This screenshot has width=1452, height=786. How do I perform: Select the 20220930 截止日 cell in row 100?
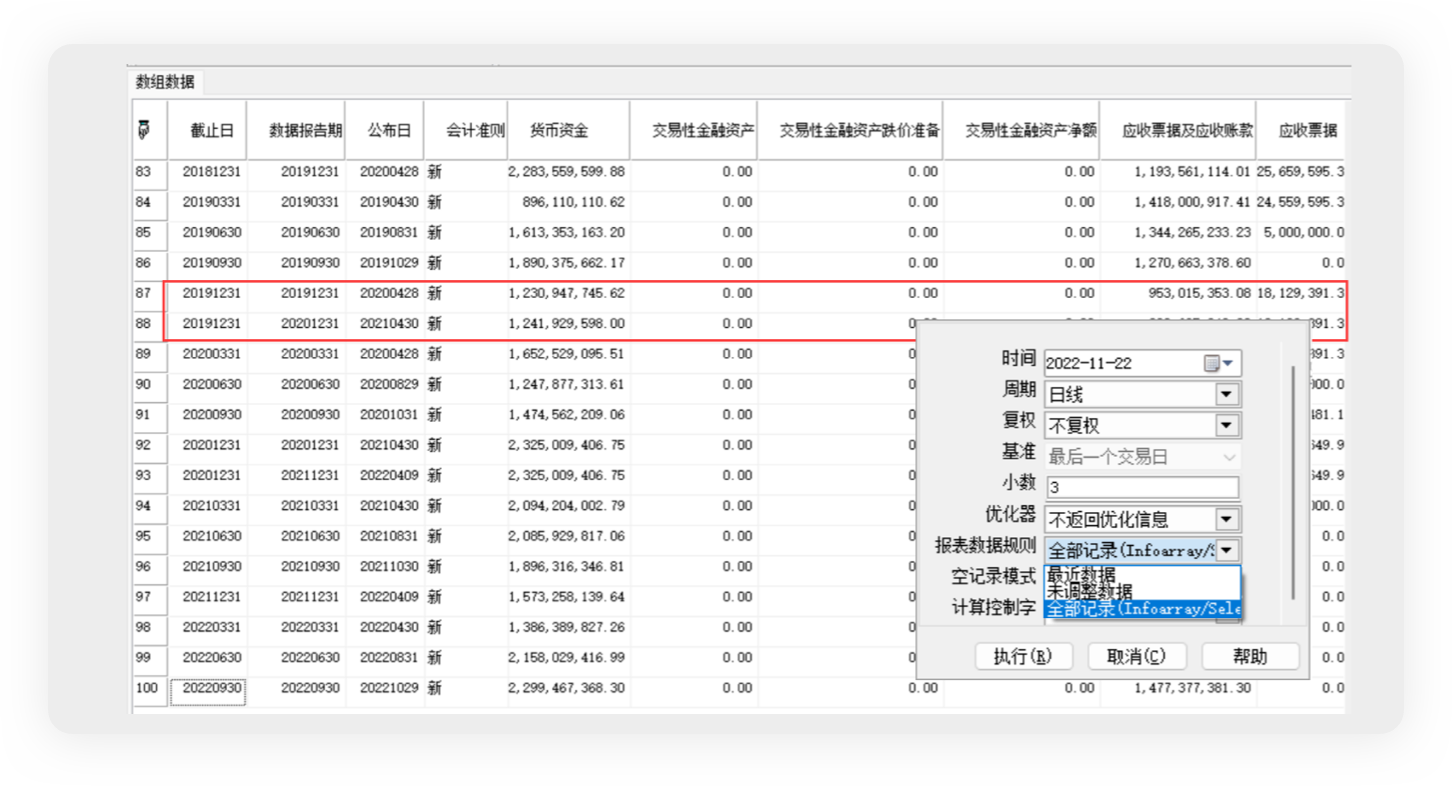coord(208,688)
